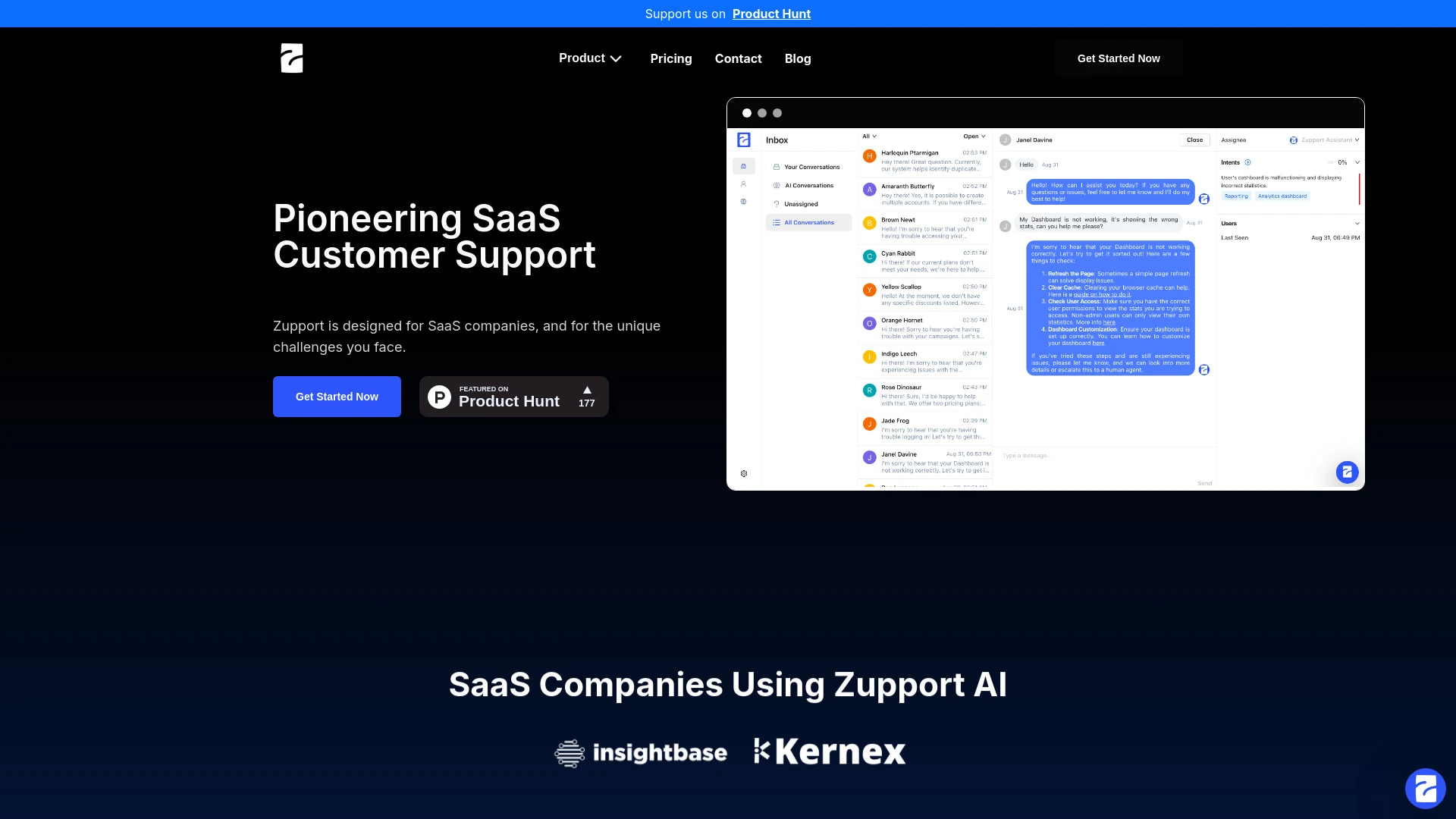The width and height of the screenshot is (1456, 819).
Task: Click the Unassigned conversations icon
Action: pyautogui.click(x=775, y=204)
